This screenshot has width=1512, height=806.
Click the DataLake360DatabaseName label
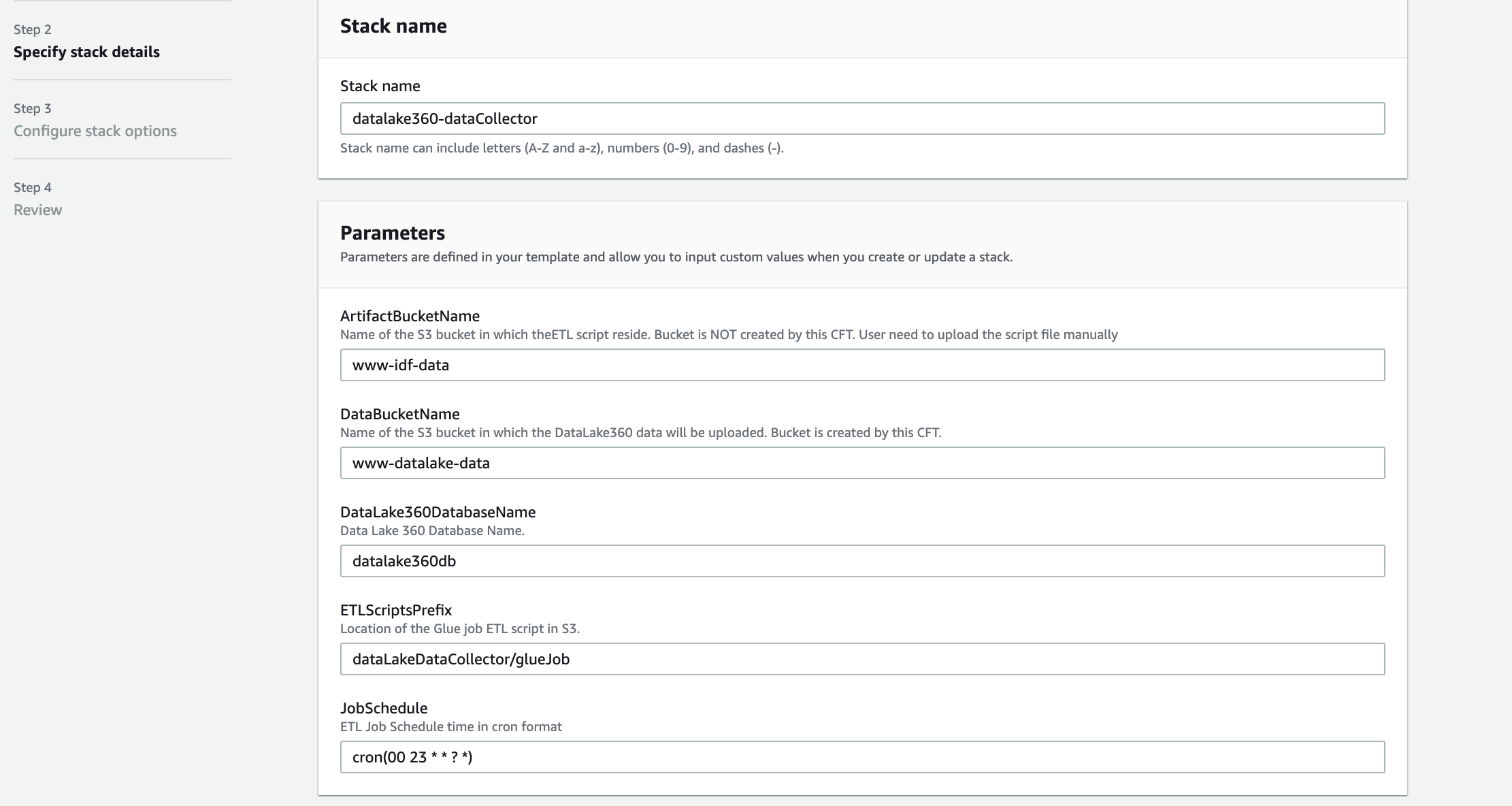click(438, 512)
